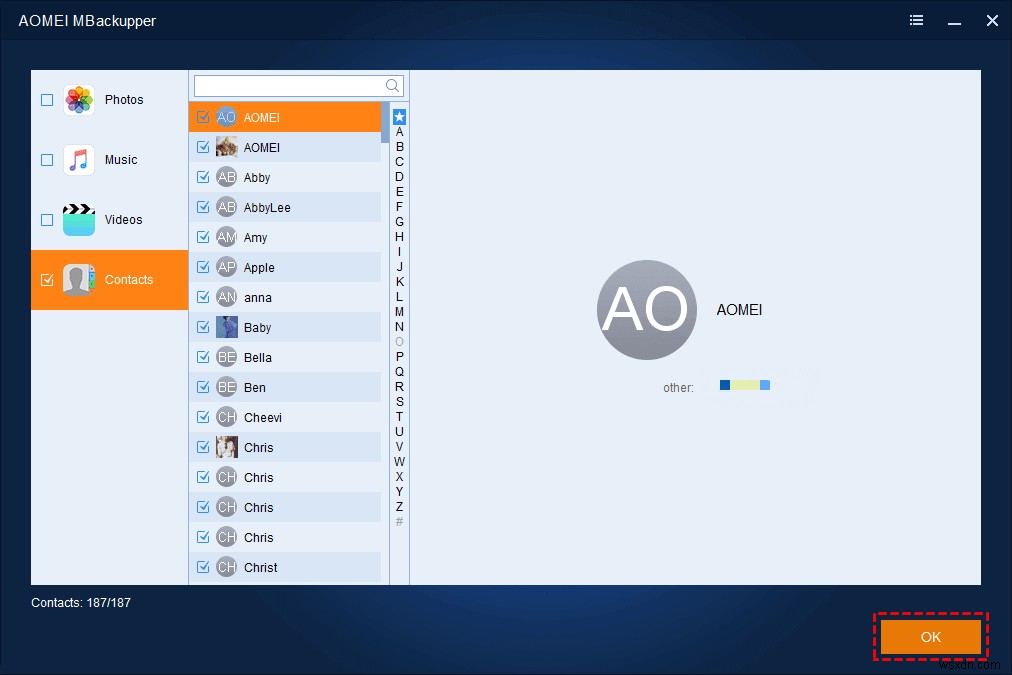Viewport: 1012px width, 675px height.
Task: Click the colored bar next to the other label
Action: tap(743, 385)
